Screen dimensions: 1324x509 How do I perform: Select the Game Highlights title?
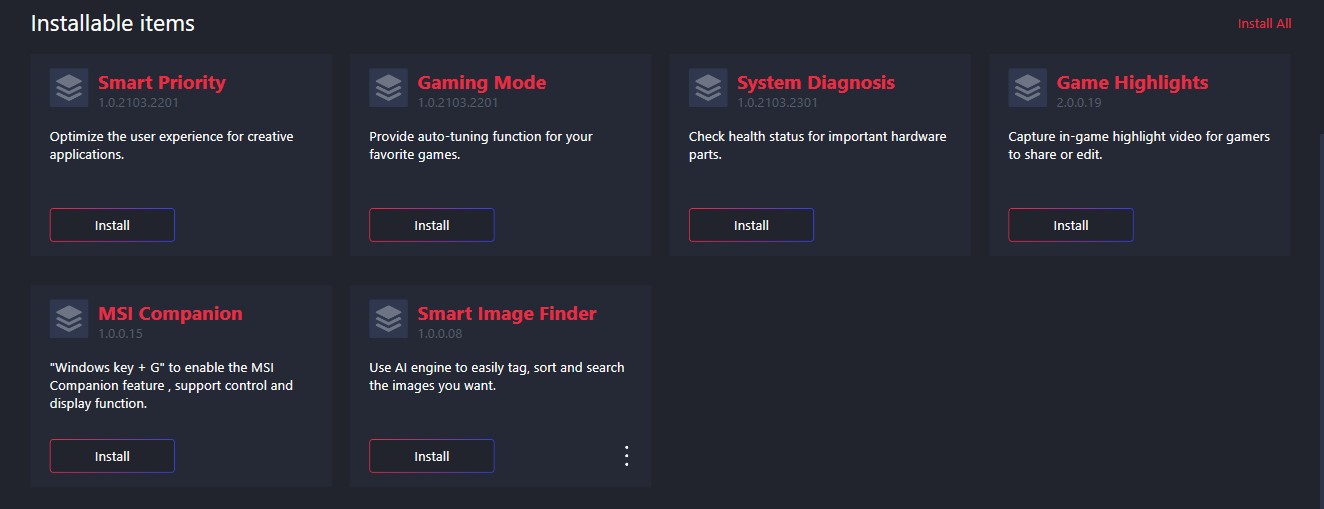click(x=1133, y=83)
